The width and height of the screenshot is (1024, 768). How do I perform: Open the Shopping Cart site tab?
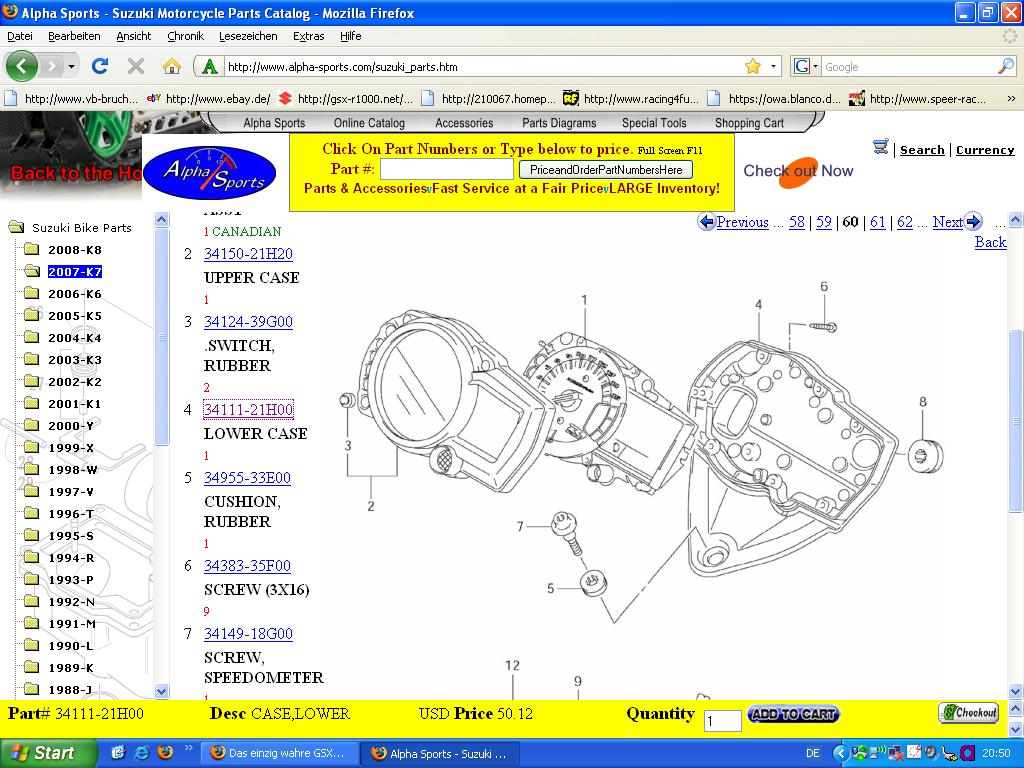pyautogui.click(x=749, y=123)
